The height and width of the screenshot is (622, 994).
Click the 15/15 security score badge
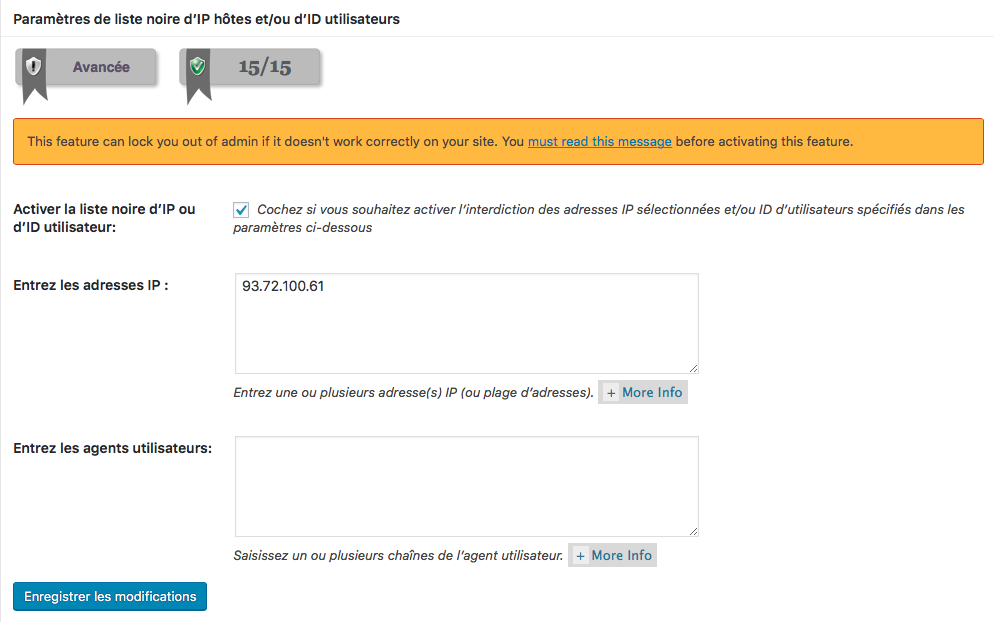pyautogui.click(x=264, y=67)
